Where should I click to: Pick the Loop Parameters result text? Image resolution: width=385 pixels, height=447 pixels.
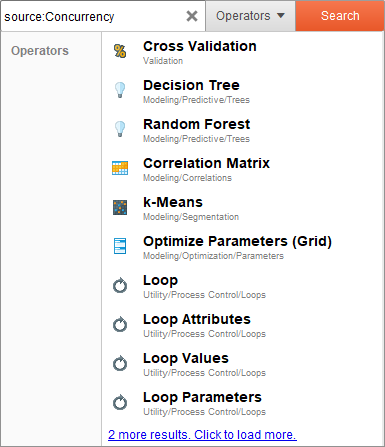point(202,397)
